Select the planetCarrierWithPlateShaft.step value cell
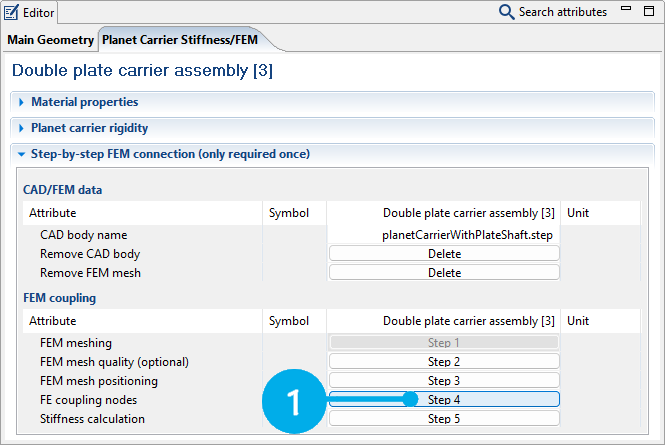This screenshot has width=665, height=445. 443,235
